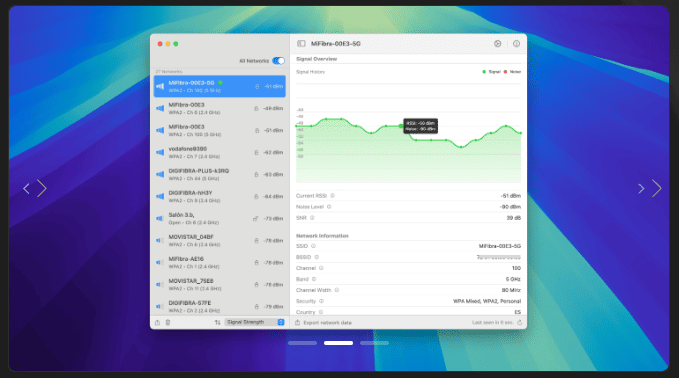
Task: Click the Network Information heading
Action: click(x=322, y=236)
